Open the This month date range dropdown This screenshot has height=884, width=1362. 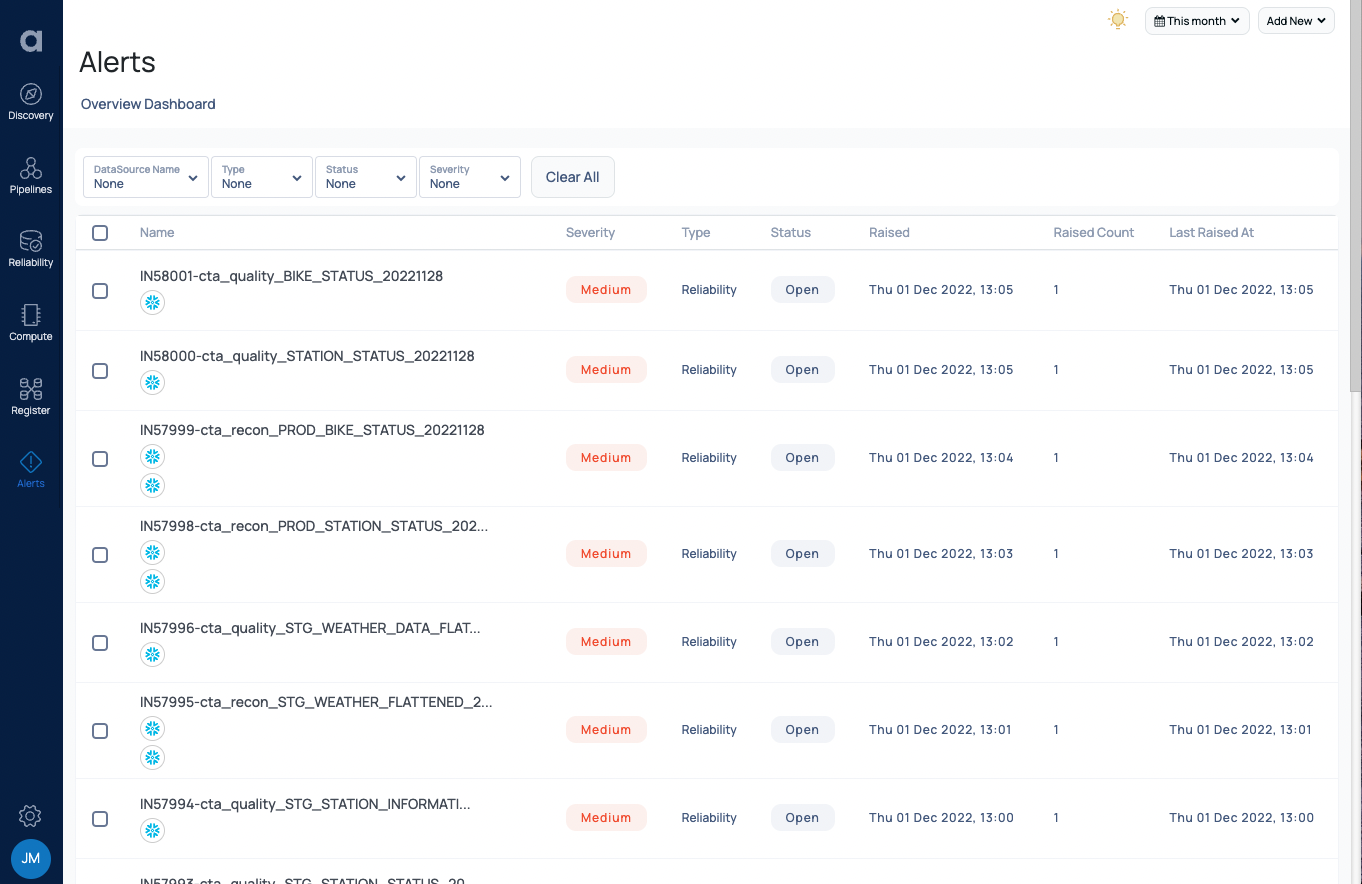(1196, 20)
